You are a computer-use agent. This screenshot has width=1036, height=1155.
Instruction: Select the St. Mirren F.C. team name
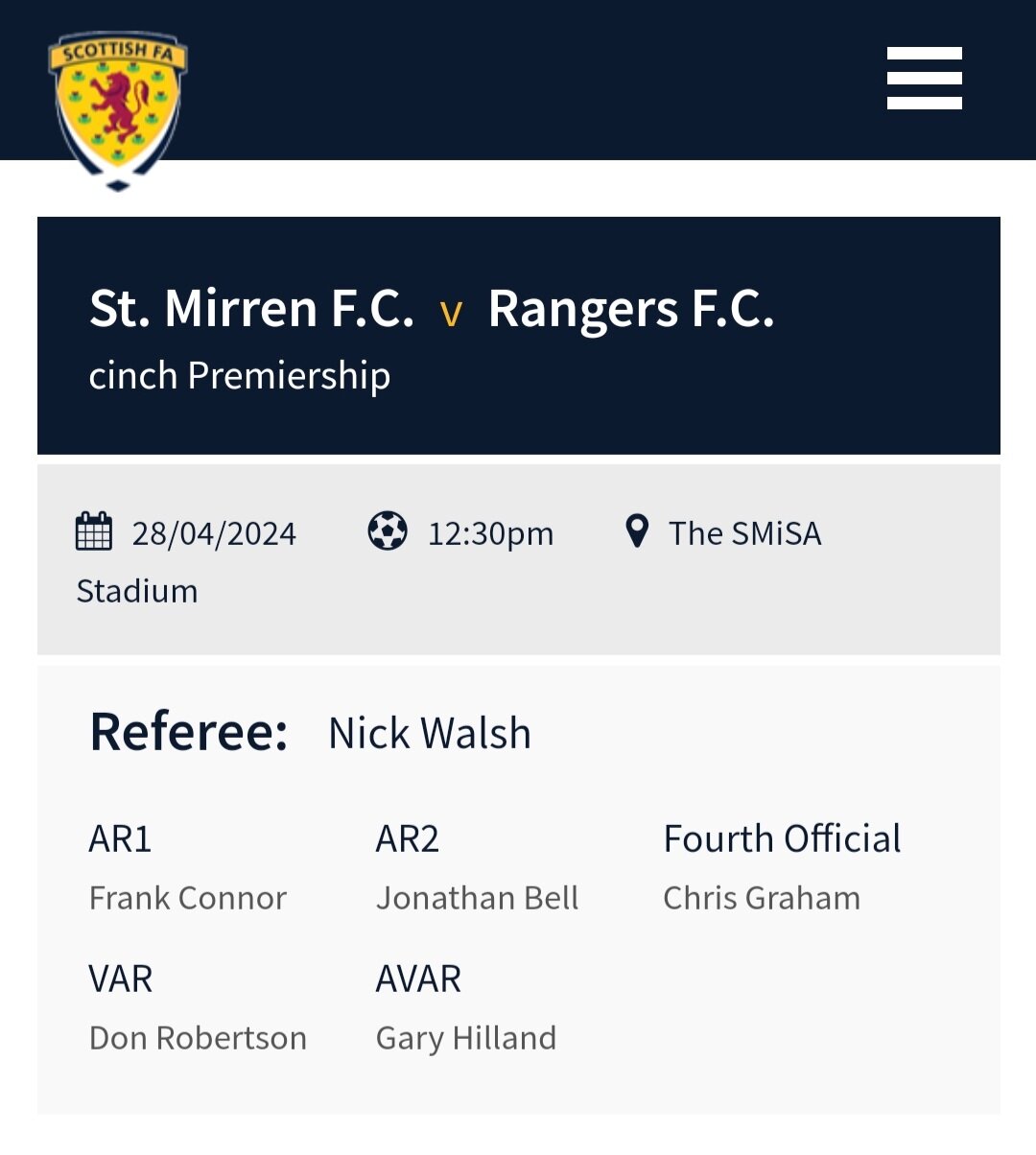click(251, 309)
